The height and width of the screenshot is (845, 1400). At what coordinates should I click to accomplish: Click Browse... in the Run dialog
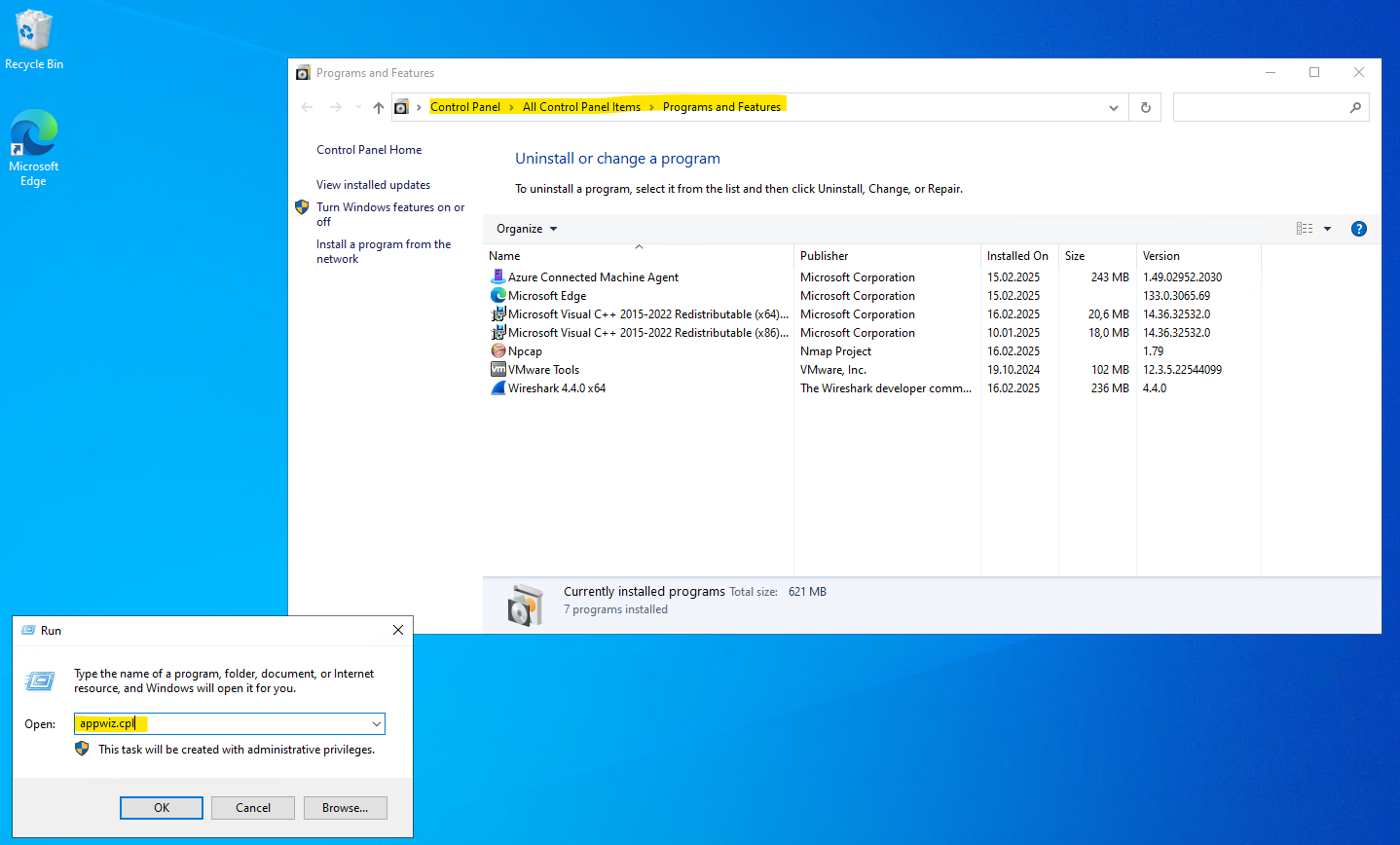pos(345,808)
